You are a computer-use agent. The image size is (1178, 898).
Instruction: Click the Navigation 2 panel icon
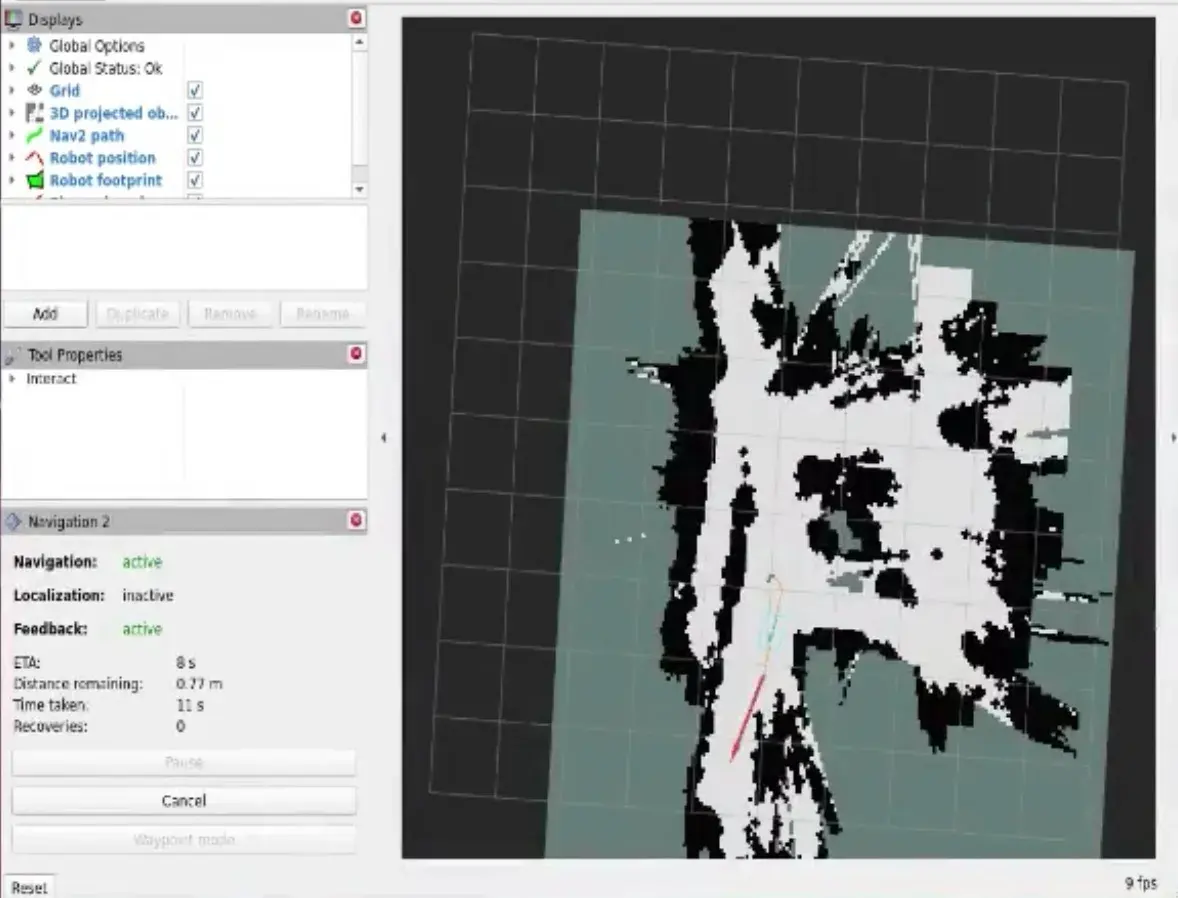[x=13, y=521]
